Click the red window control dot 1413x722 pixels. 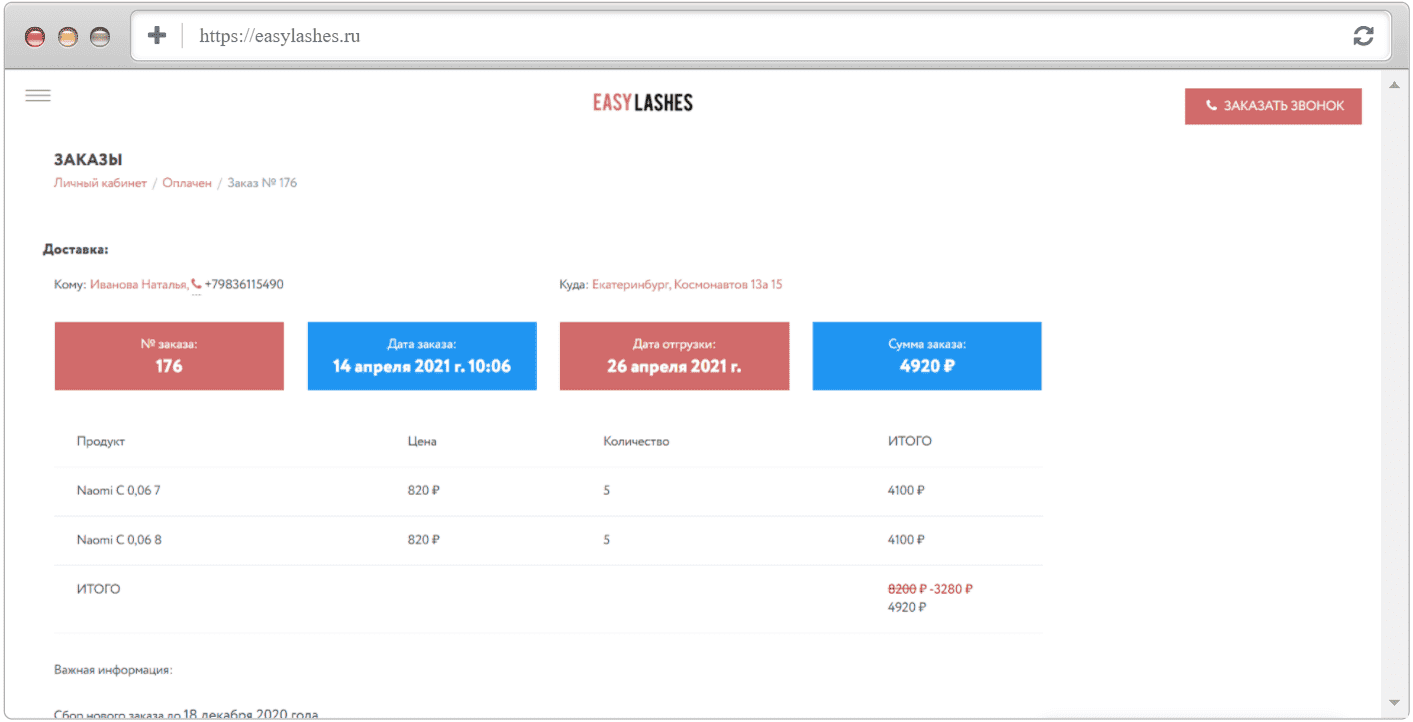coord(35,37)
